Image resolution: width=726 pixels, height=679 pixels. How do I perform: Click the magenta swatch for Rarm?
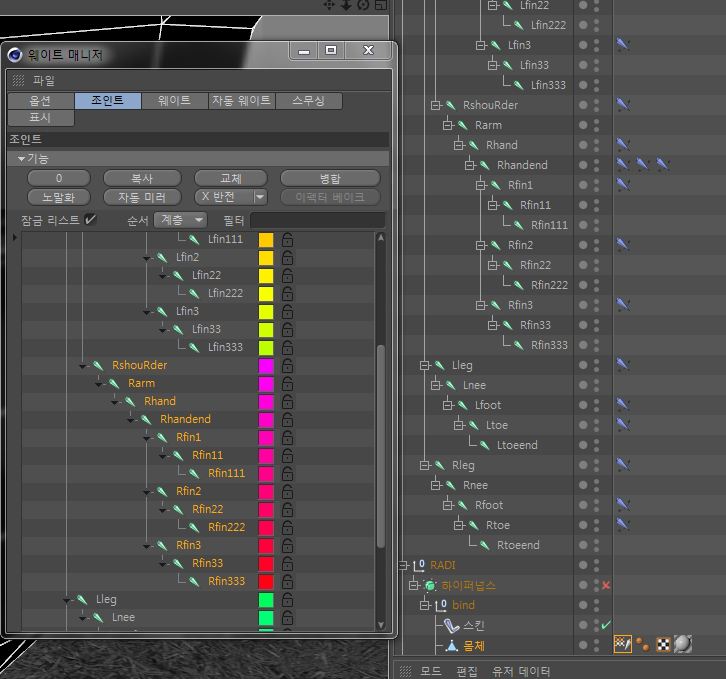[266, 384]
